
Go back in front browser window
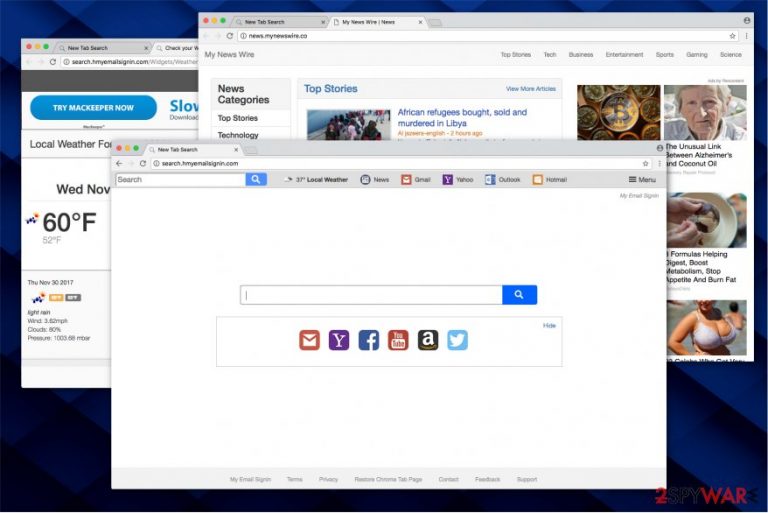coord(120,164)
